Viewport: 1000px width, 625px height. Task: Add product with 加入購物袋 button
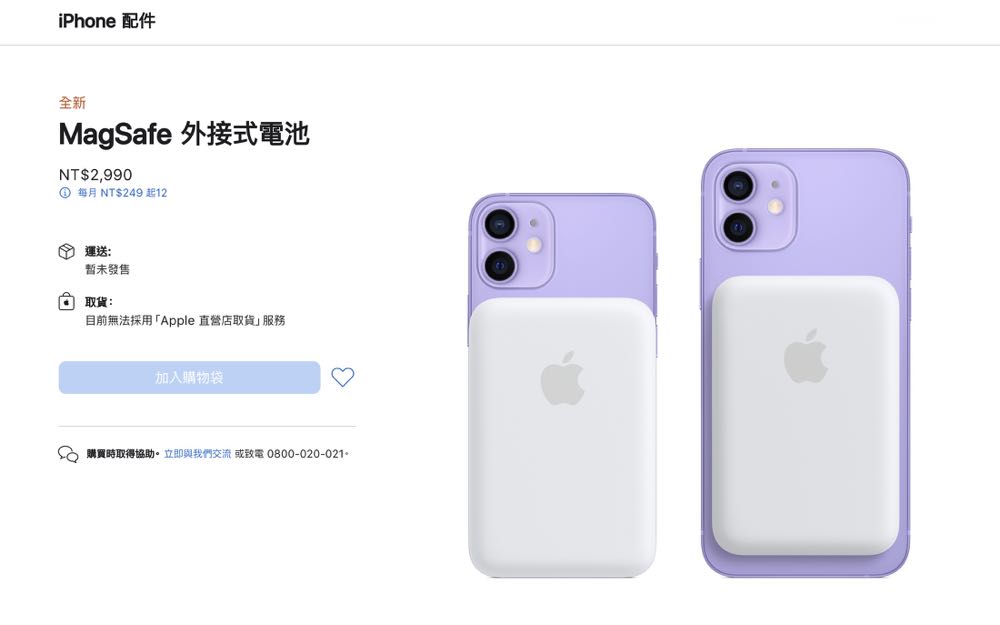pos(189,378)
